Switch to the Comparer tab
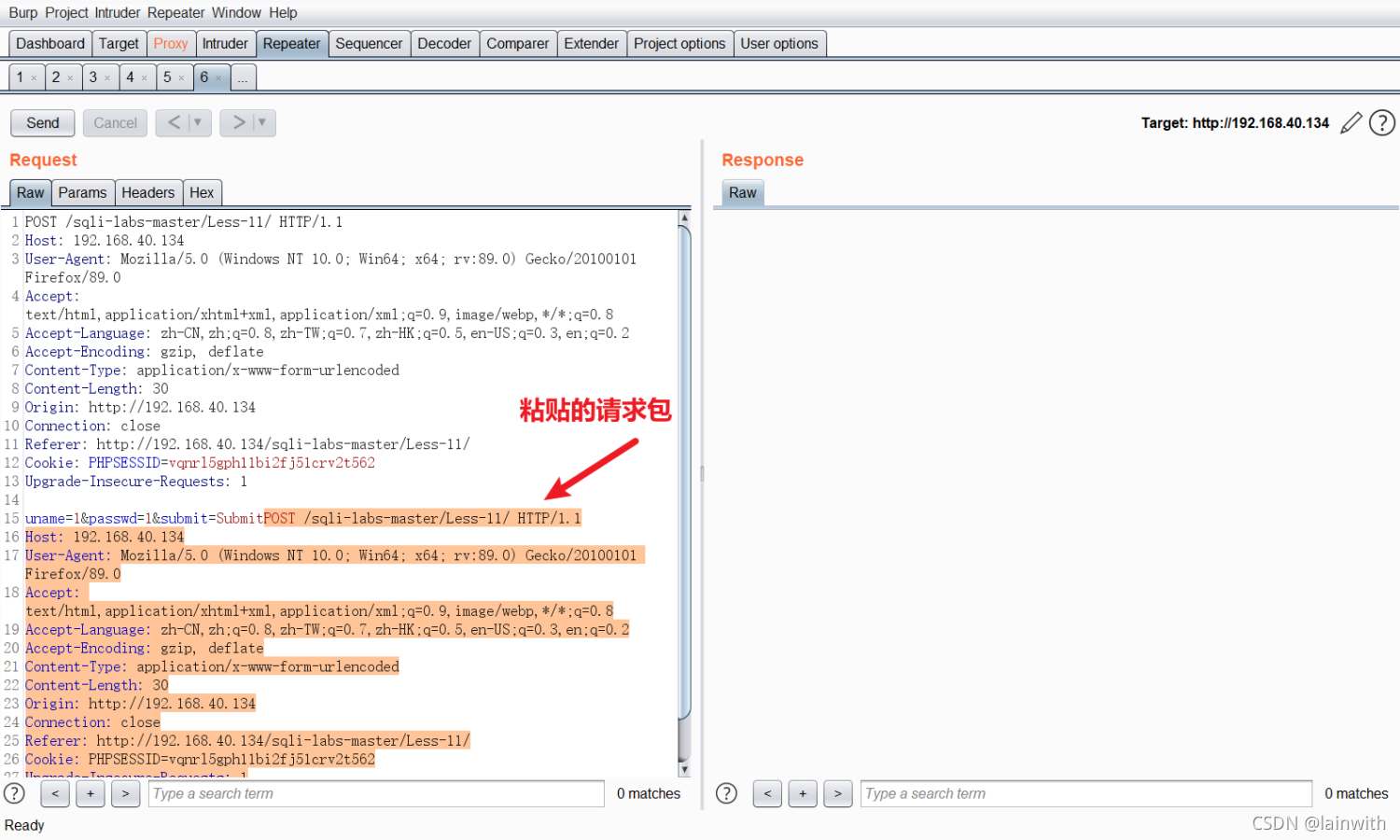 [x=518, y=44]
